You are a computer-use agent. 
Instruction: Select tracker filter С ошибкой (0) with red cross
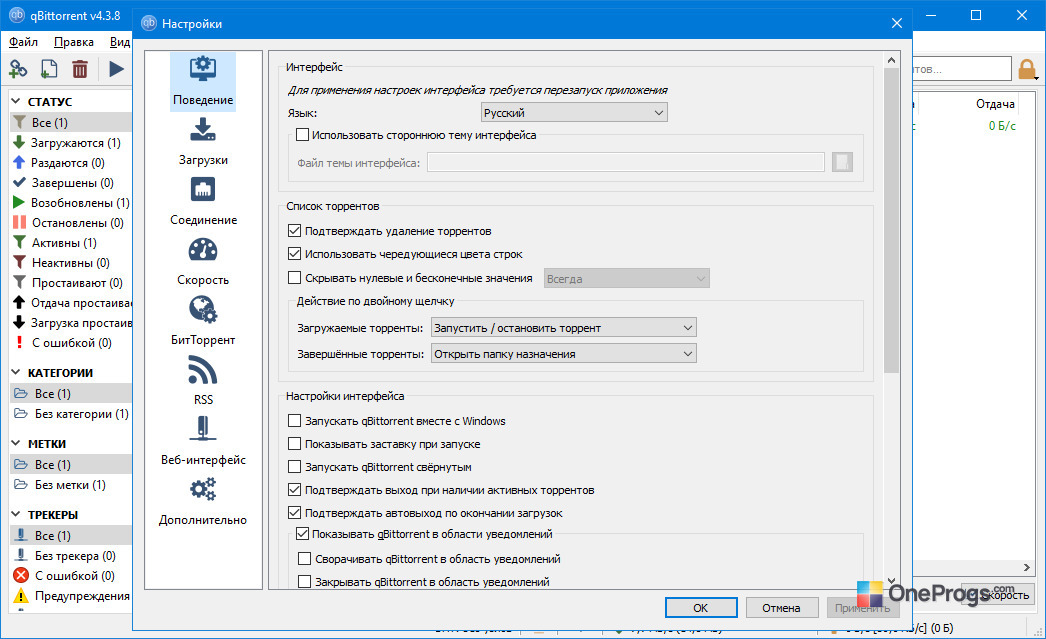(x=71, y=576)
